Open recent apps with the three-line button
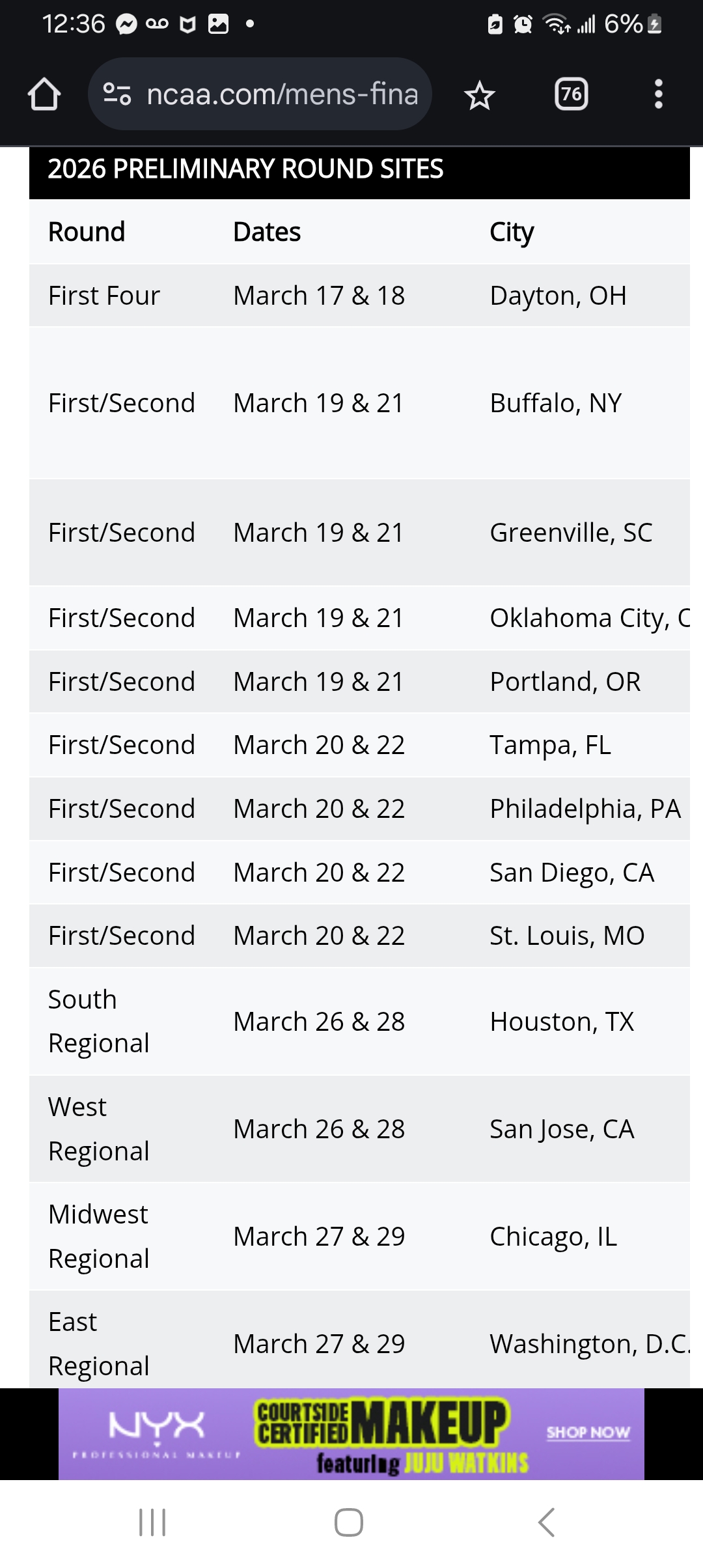The image size is (703, 1568). (x=152, y=1522)
